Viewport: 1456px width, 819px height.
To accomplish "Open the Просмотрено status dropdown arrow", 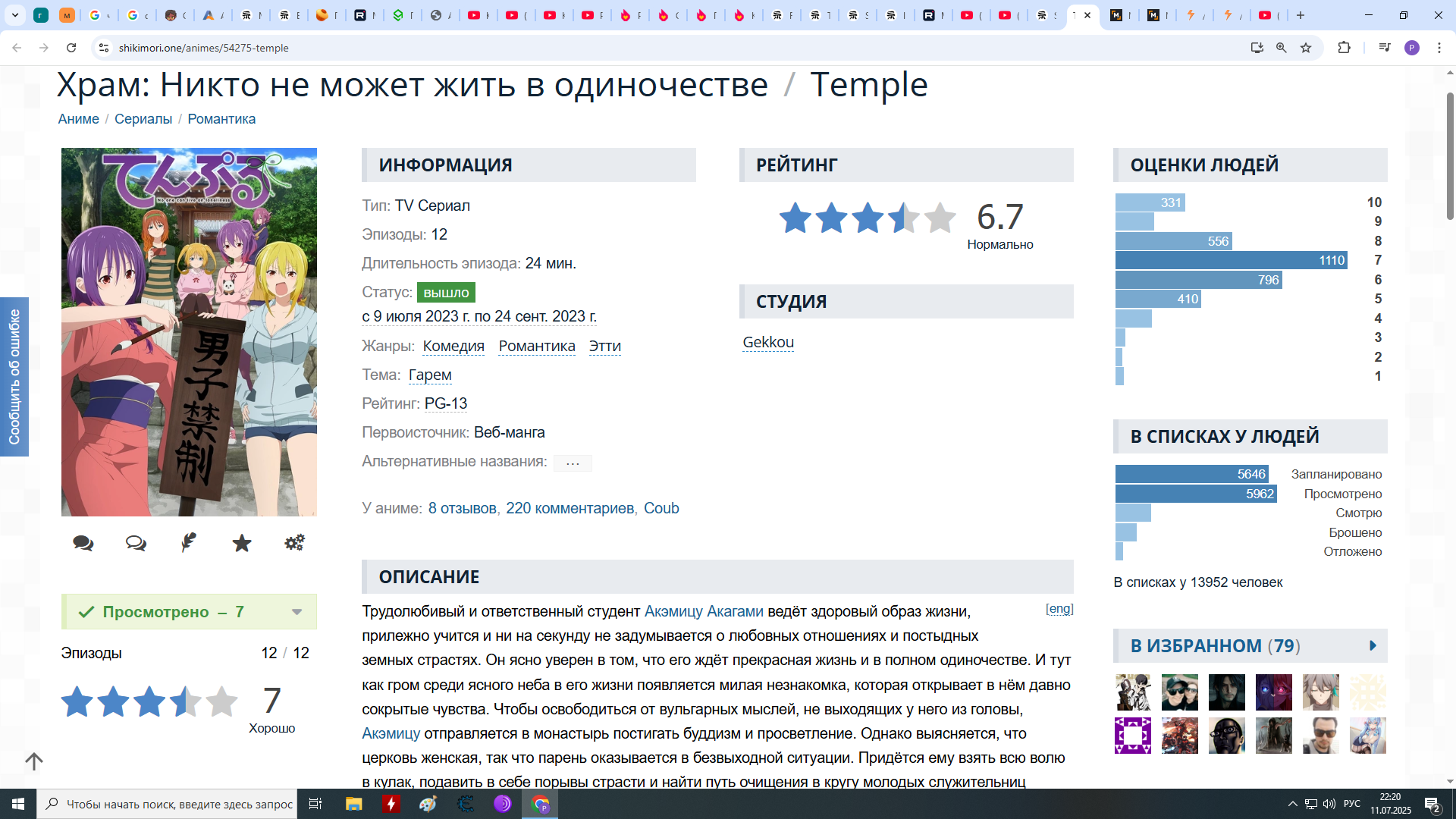I will coord(297,612).
